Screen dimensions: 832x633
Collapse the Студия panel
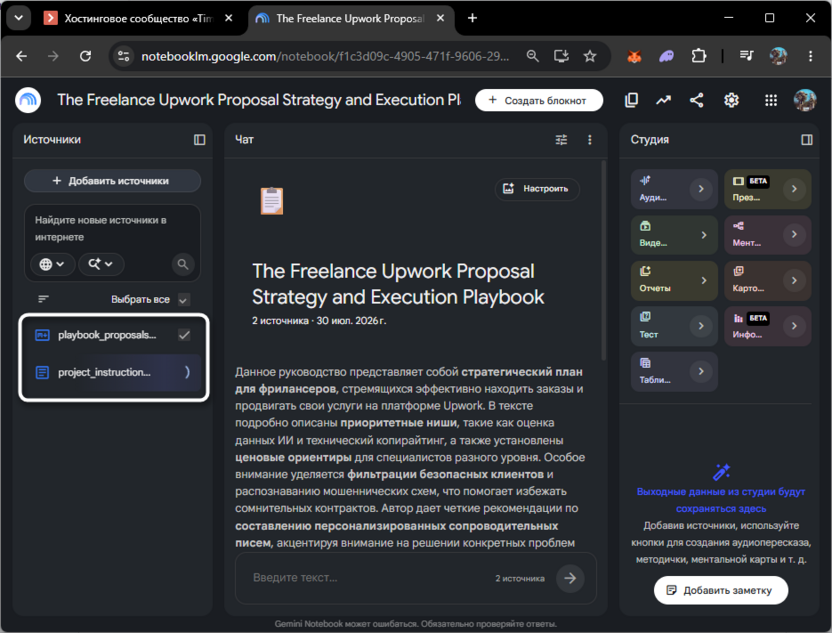tap(807, 140)
